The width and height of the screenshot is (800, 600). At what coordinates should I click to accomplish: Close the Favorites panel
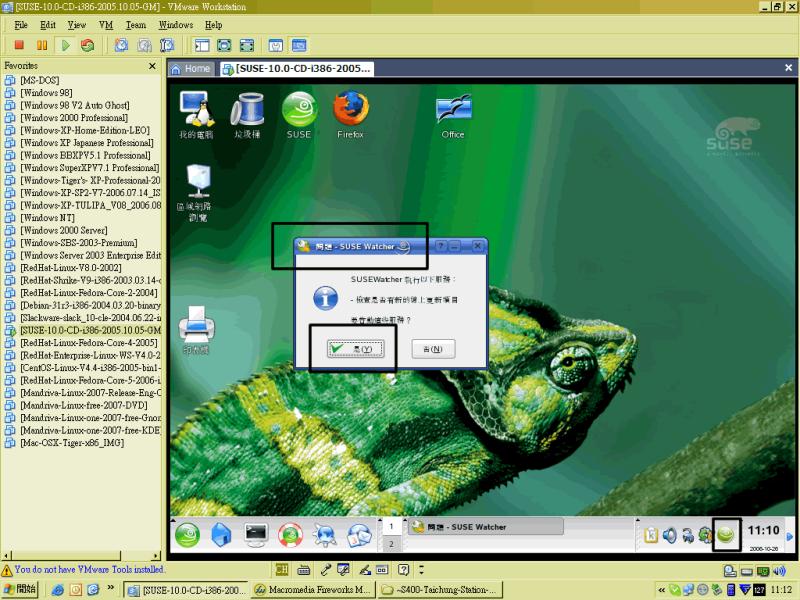(152, 66)
